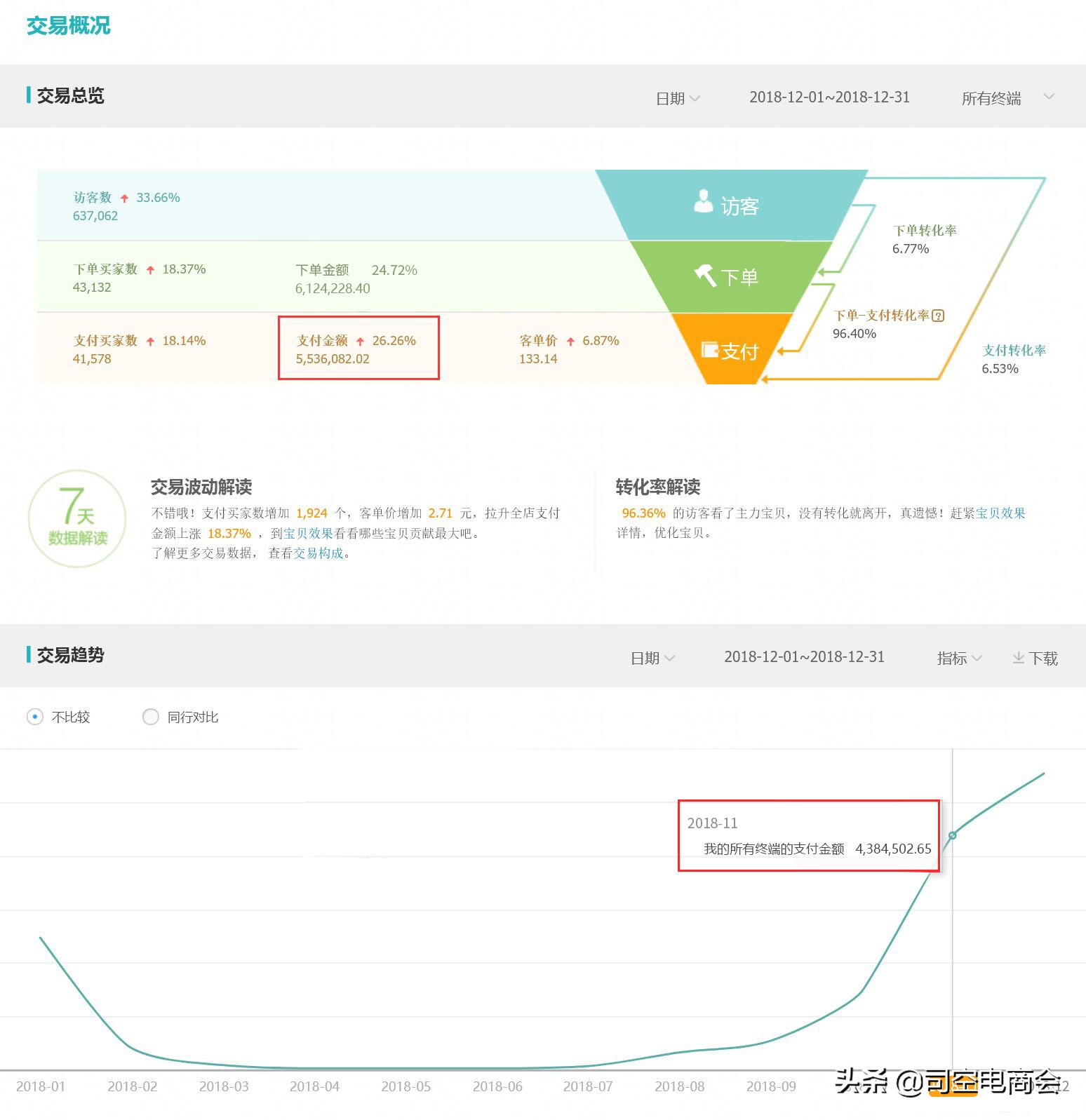
Task: Click the question mark beside 下单-支付转化率
Action: point(938,316)
